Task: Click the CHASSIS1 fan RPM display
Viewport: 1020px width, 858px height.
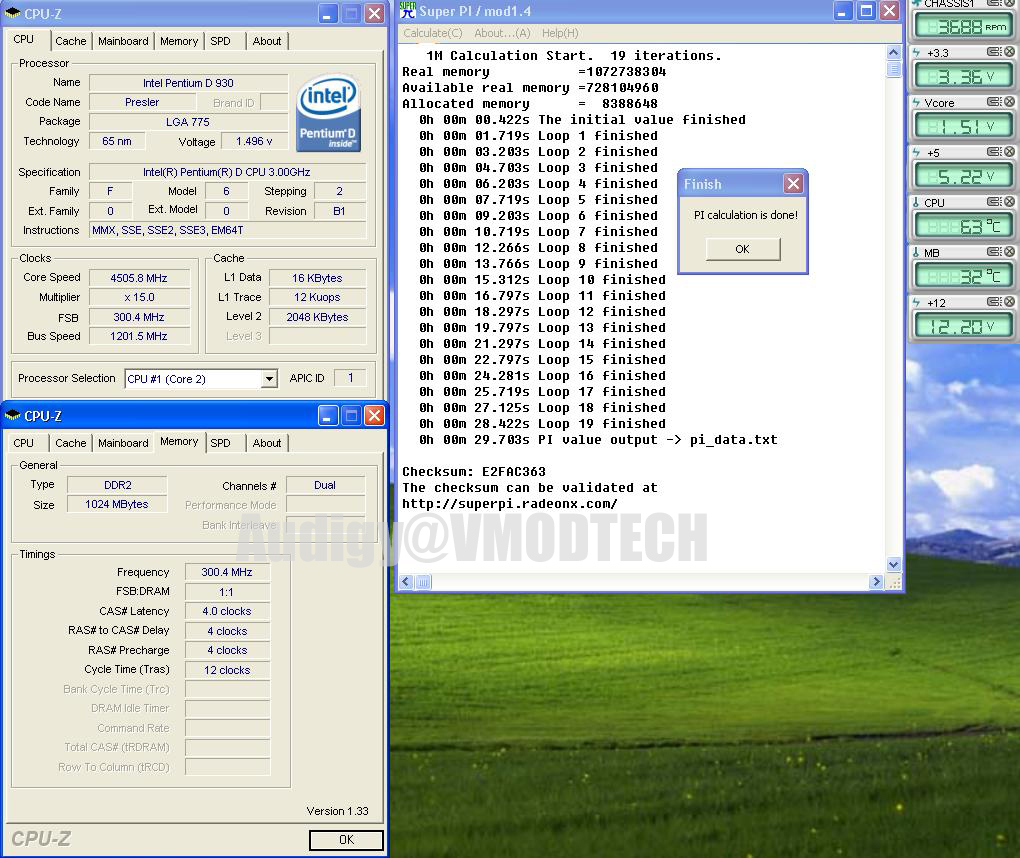Action: [x=963, y=27]
